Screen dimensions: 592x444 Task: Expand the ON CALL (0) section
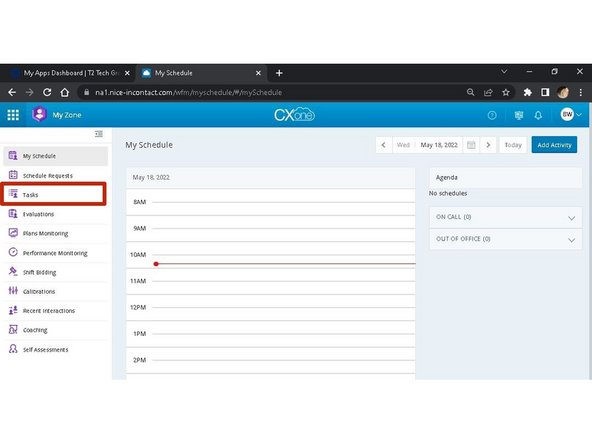[506, 217]
